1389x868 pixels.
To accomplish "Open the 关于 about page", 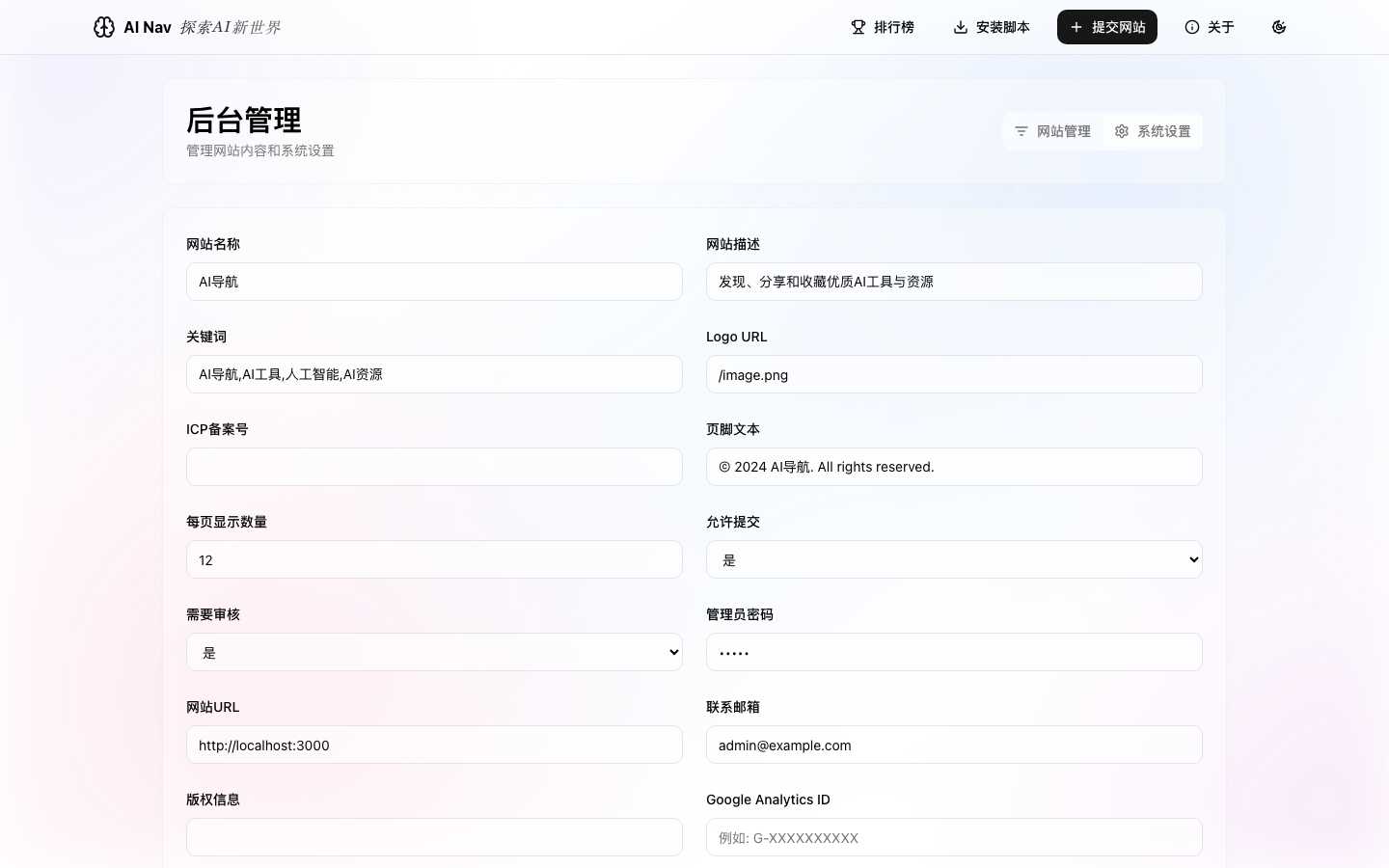I will tap(1210, 27).
